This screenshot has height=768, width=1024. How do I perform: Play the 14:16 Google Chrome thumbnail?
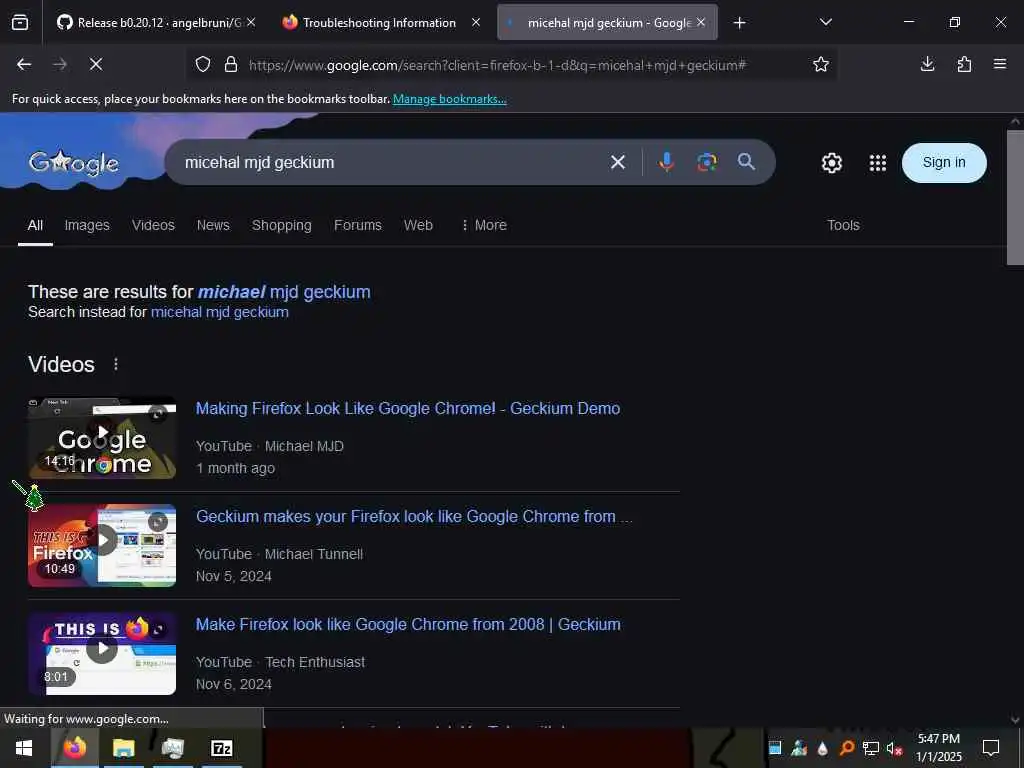tap(102, 438)
